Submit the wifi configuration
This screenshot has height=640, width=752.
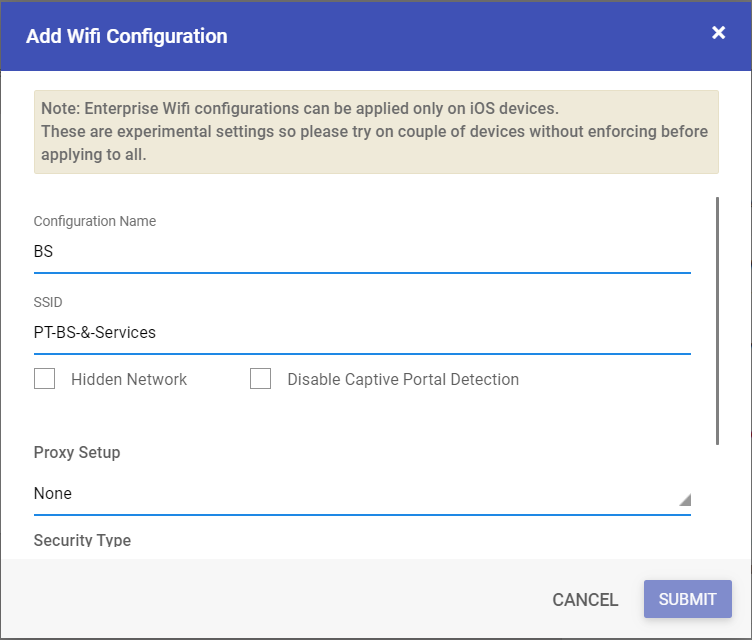click(x=687, y=599)
